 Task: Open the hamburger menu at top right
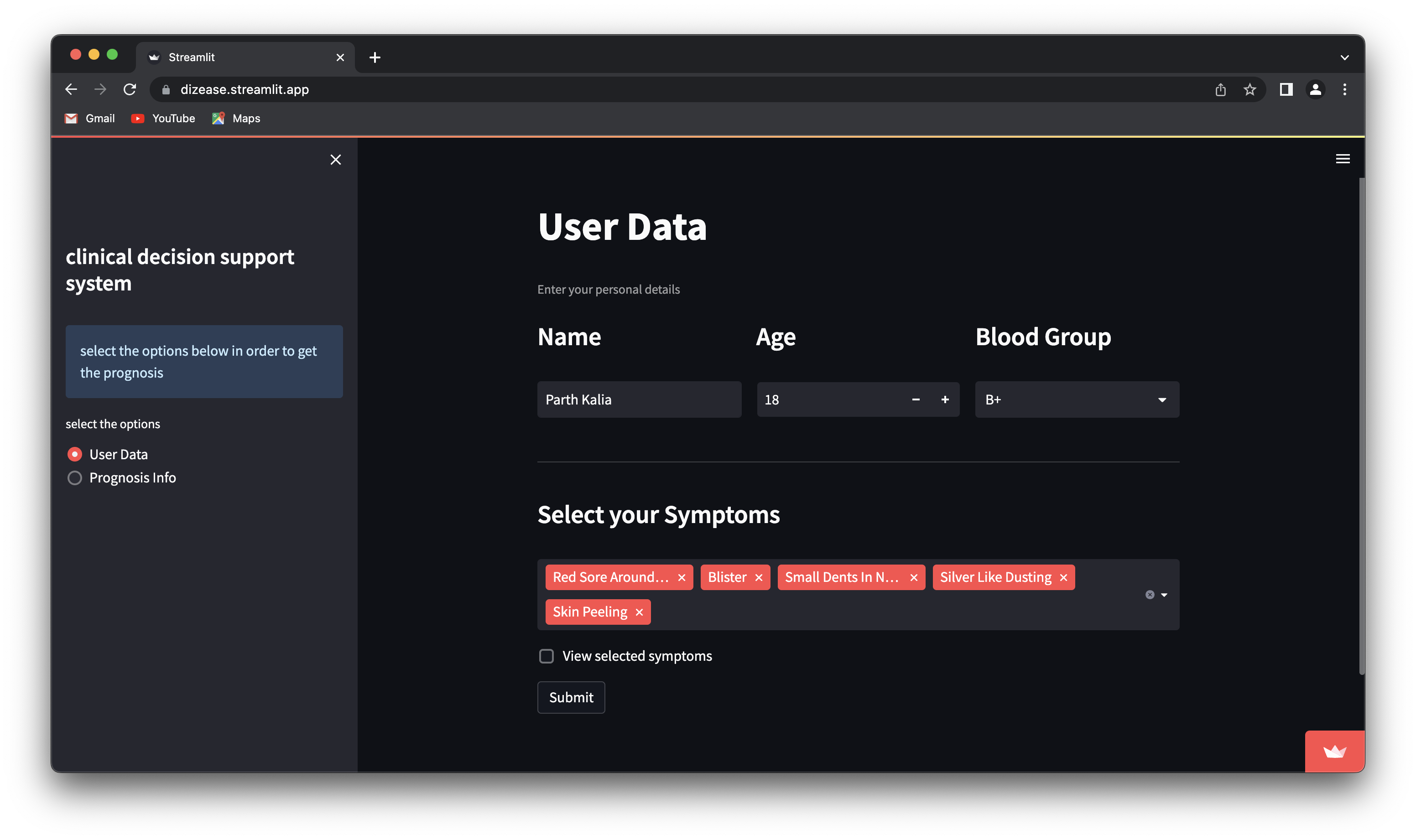(x=1343, y=159)
